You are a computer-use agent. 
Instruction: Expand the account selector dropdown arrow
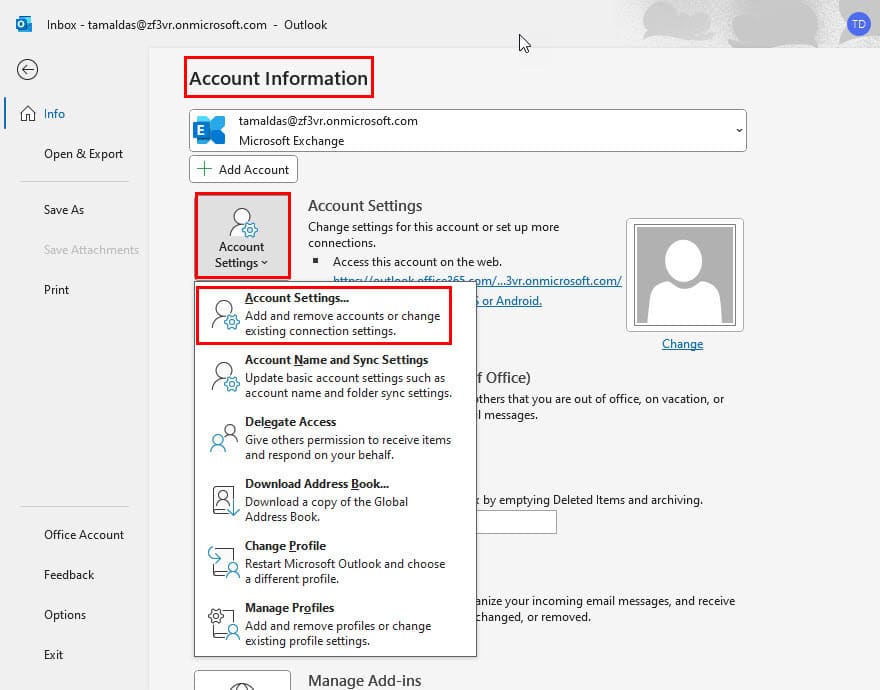point(739,130)
